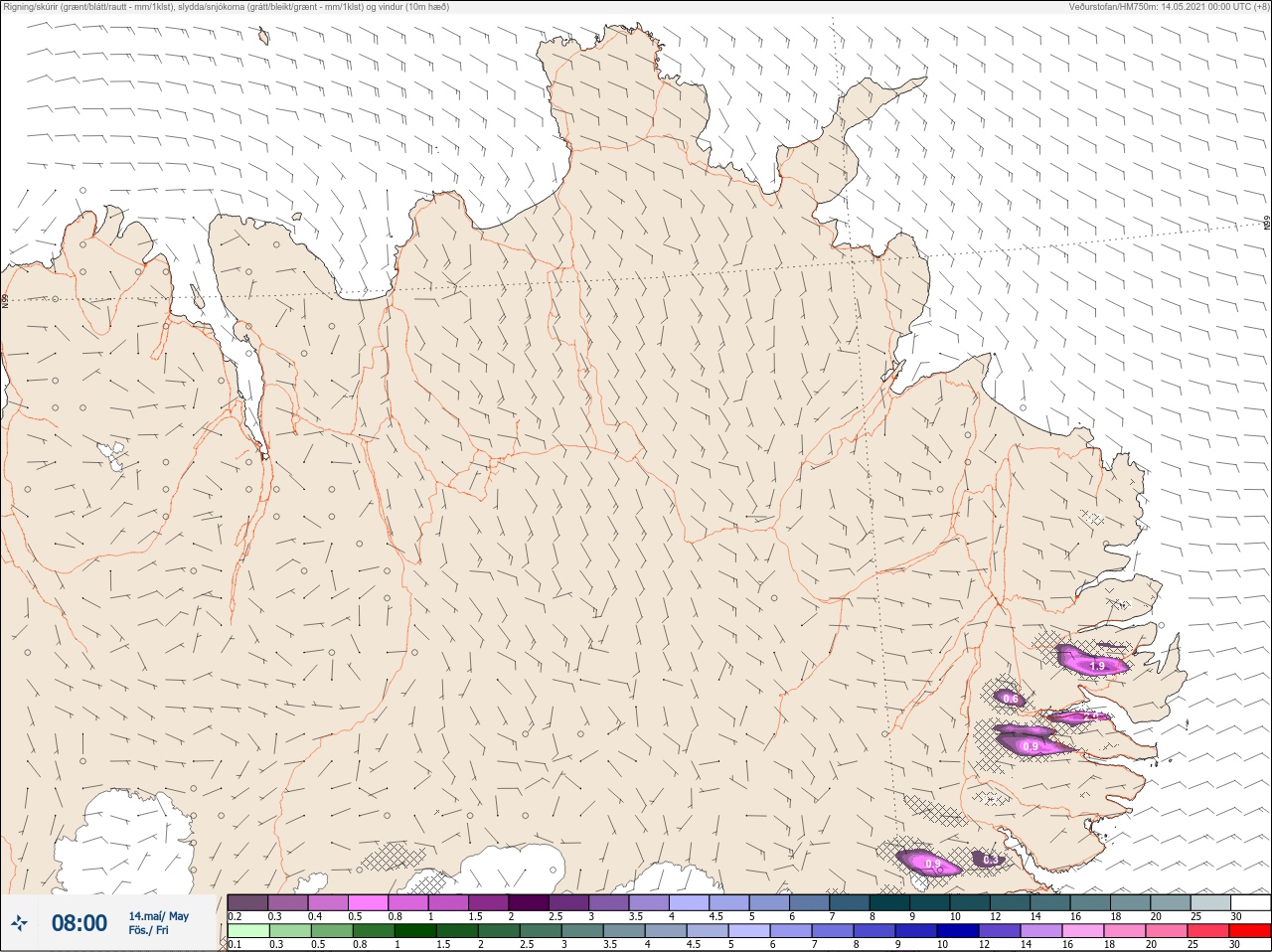Pick the white snow swatch after 30

(1250, 902)
